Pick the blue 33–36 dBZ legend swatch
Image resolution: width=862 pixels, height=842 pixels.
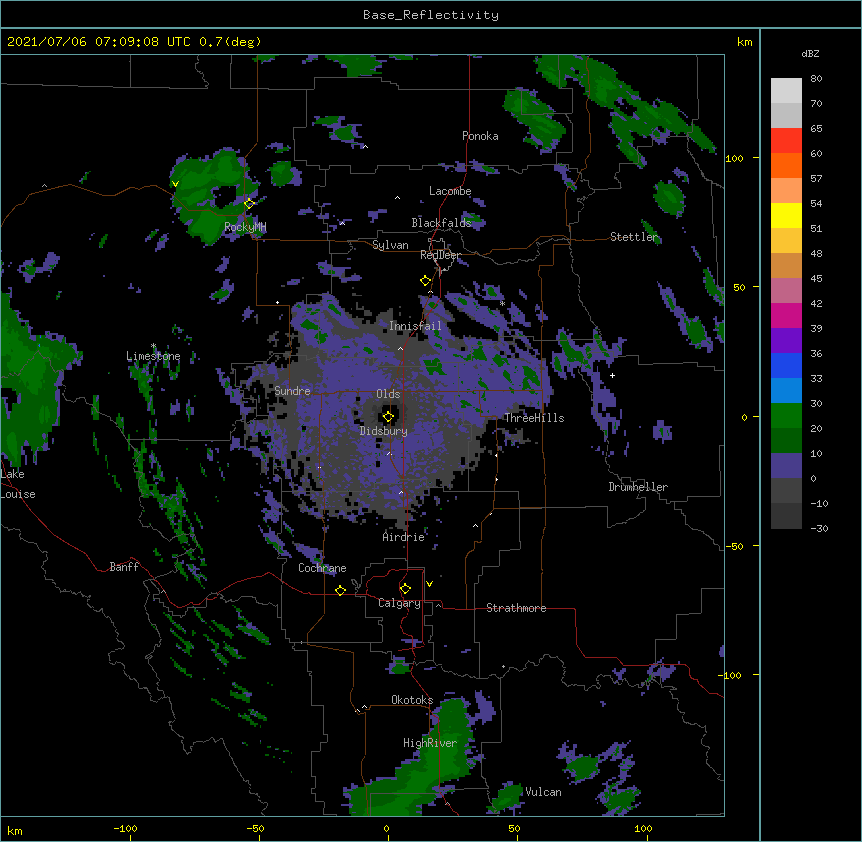(786, 365)
